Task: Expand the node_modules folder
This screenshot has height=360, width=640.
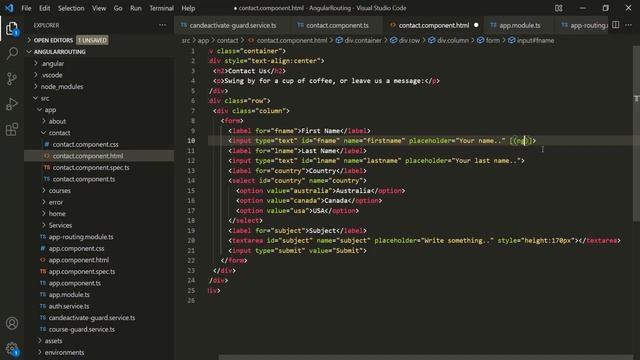Action: tap(62, 87)
